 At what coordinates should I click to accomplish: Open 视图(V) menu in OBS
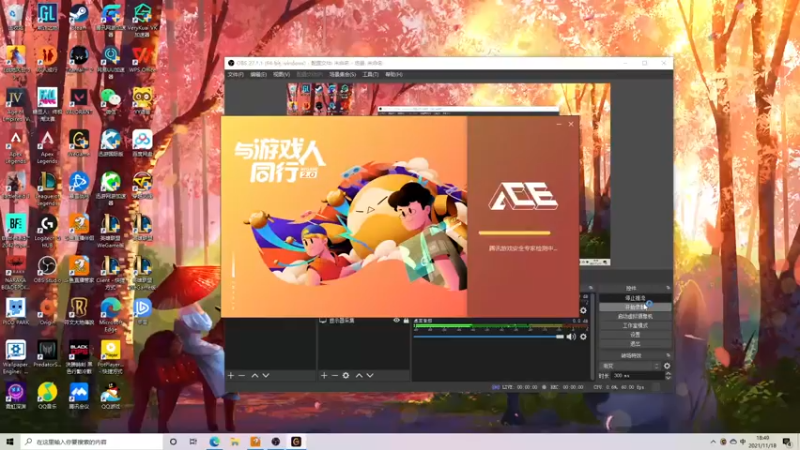pos(281,74)
